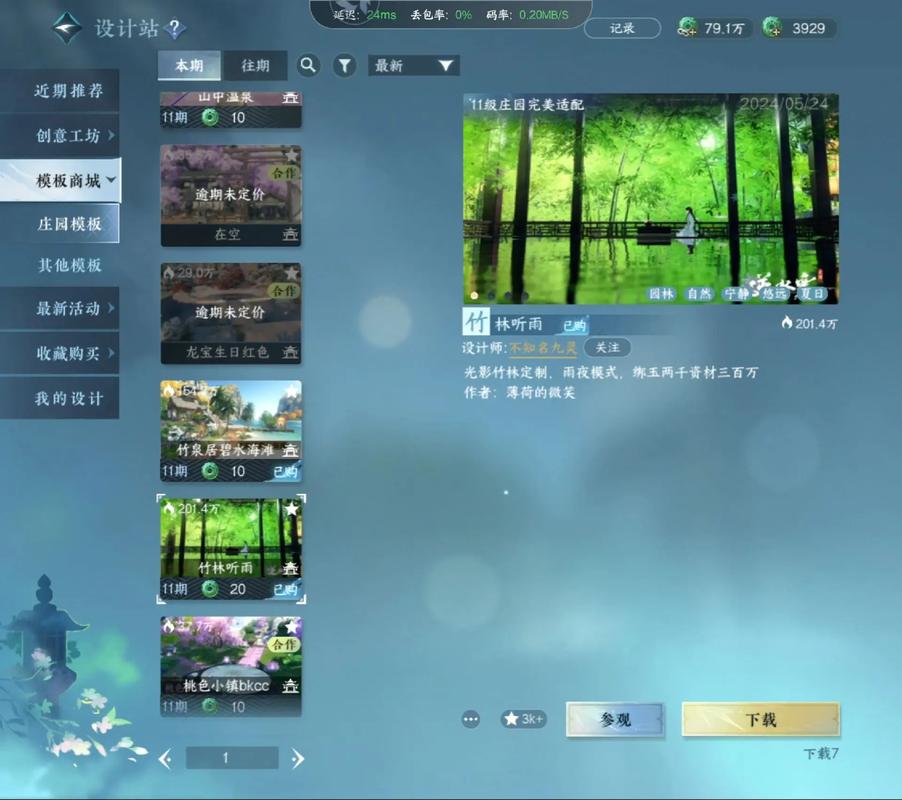
Task: Toggle favorite star on 竹林听雨 card
Action: (x=292, y=508)
